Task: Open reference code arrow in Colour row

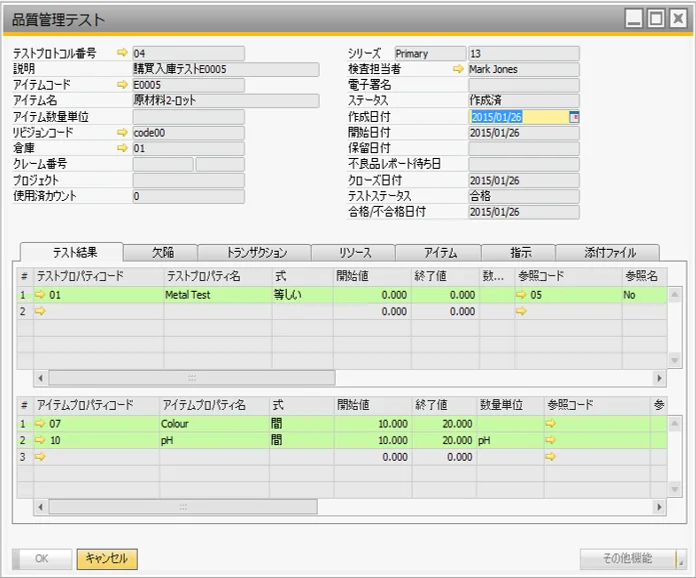Action: [x=550, y=424]
